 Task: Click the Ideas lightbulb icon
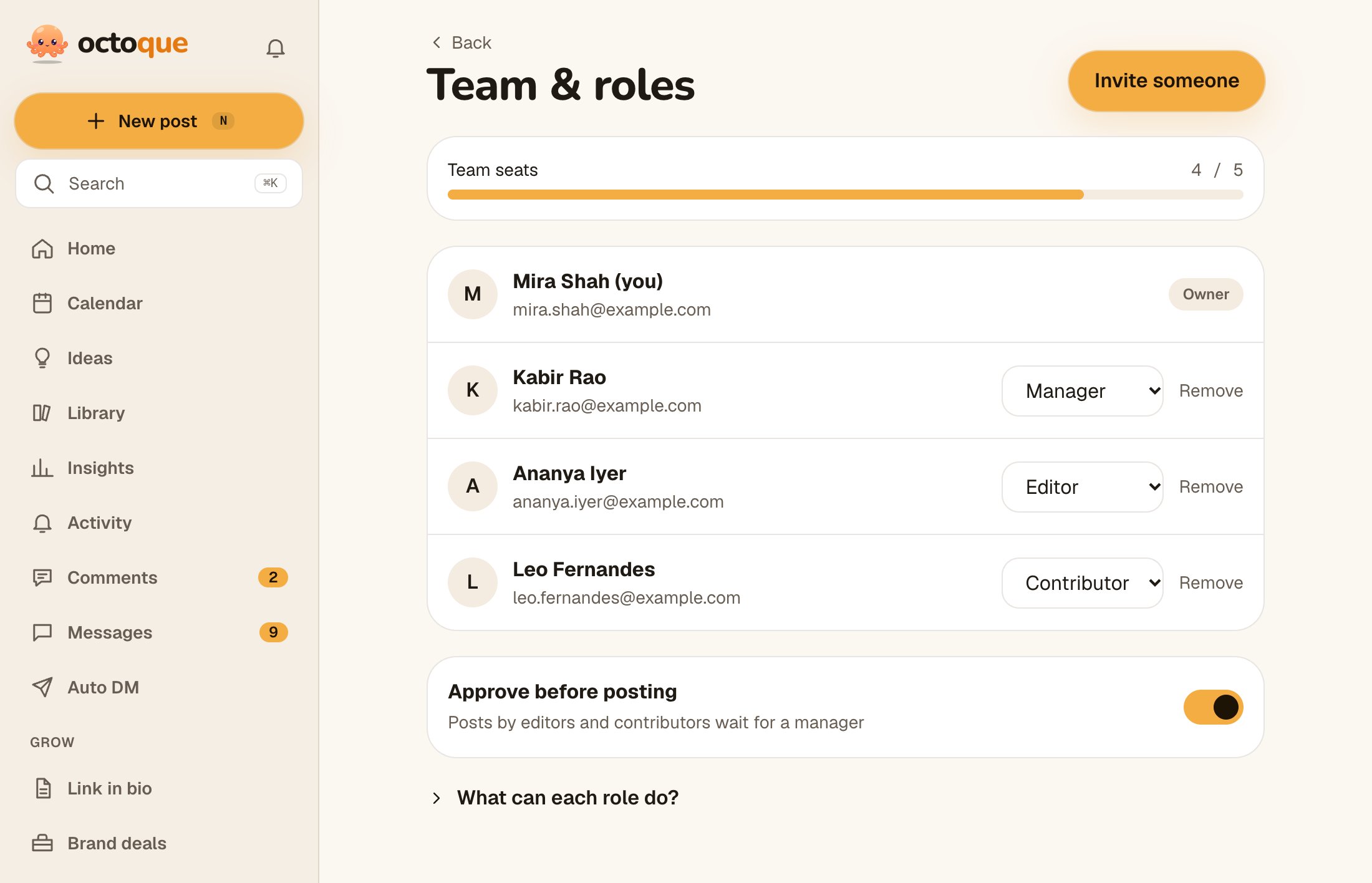[x=42, y=358]
